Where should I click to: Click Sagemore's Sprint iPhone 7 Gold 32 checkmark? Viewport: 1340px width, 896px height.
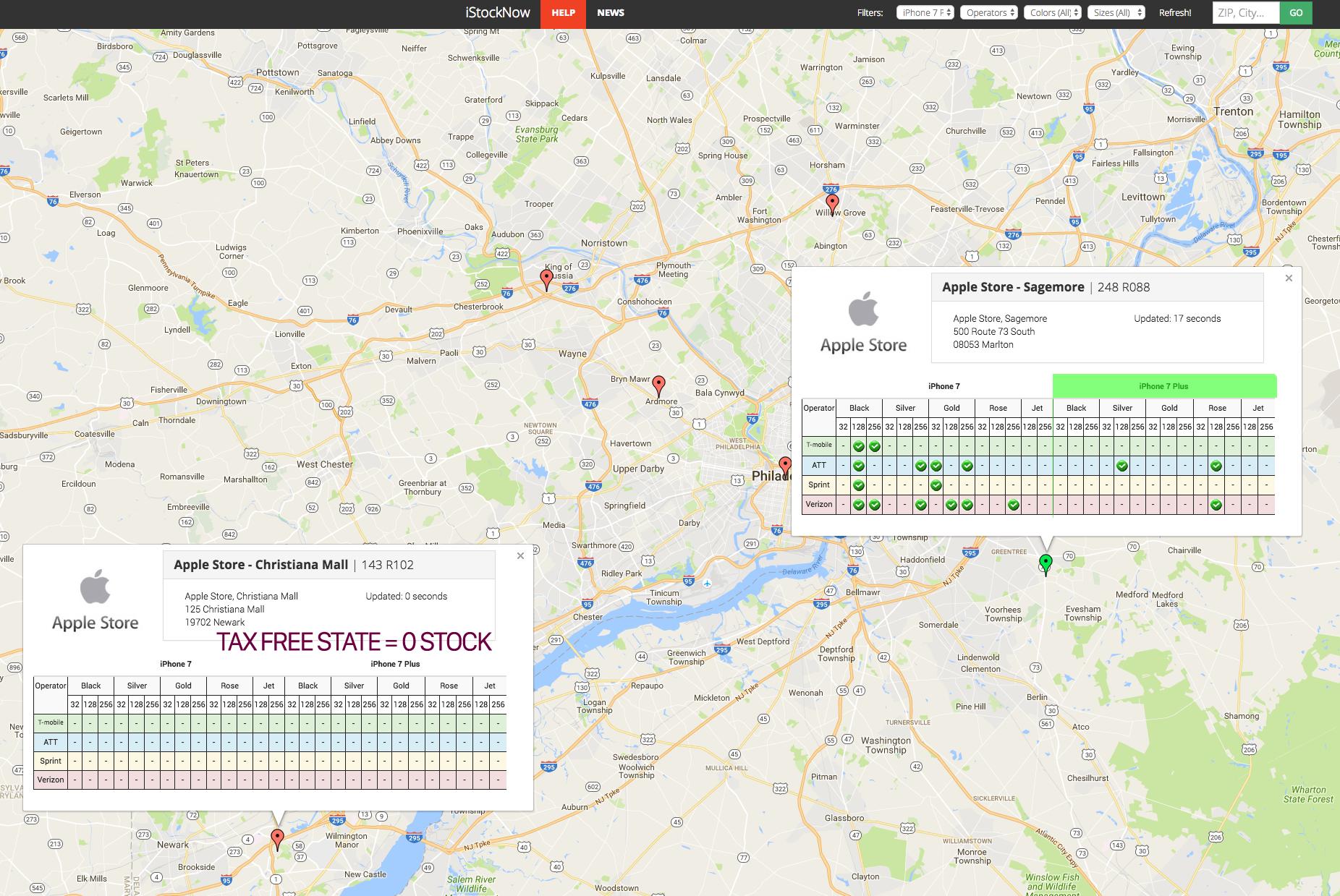click(936, 485)
